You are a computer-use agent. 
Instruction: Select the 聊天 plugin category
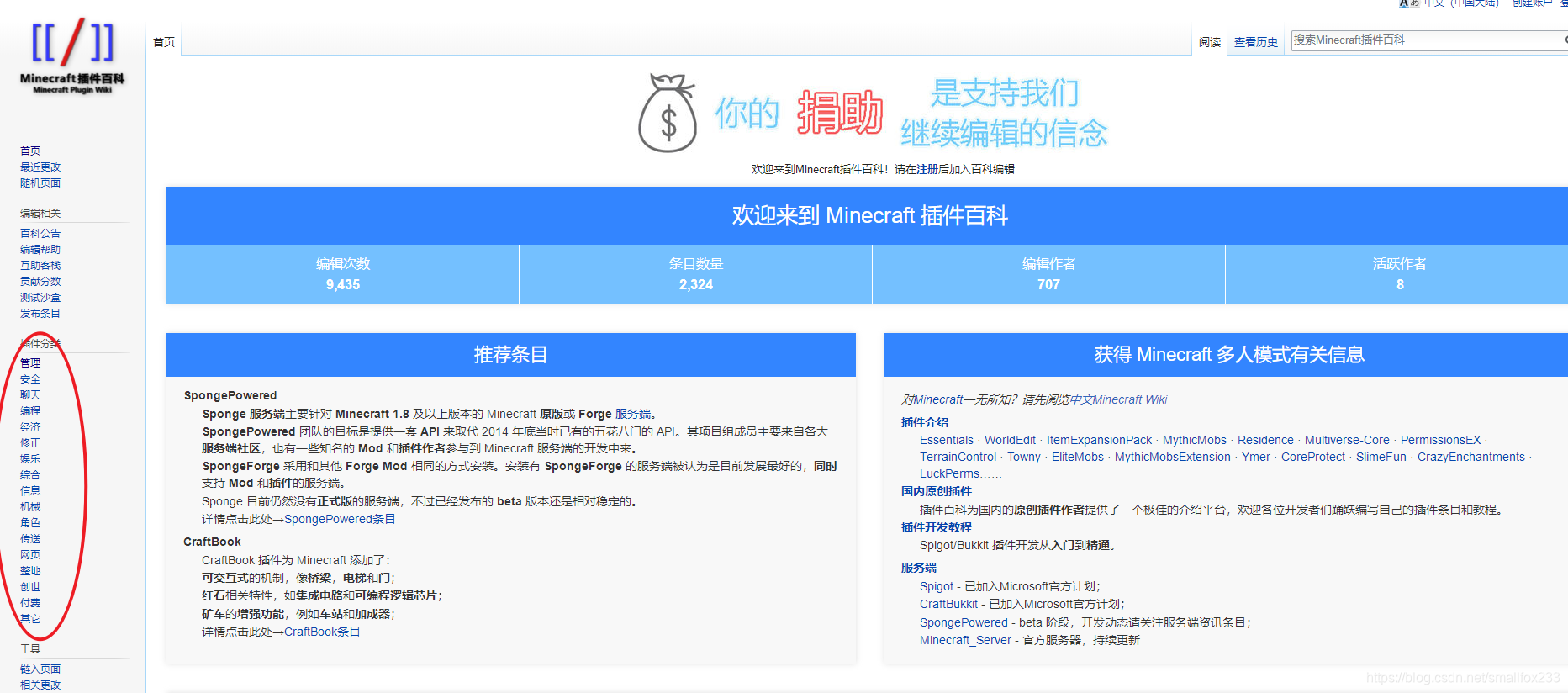tap(30, 394)
